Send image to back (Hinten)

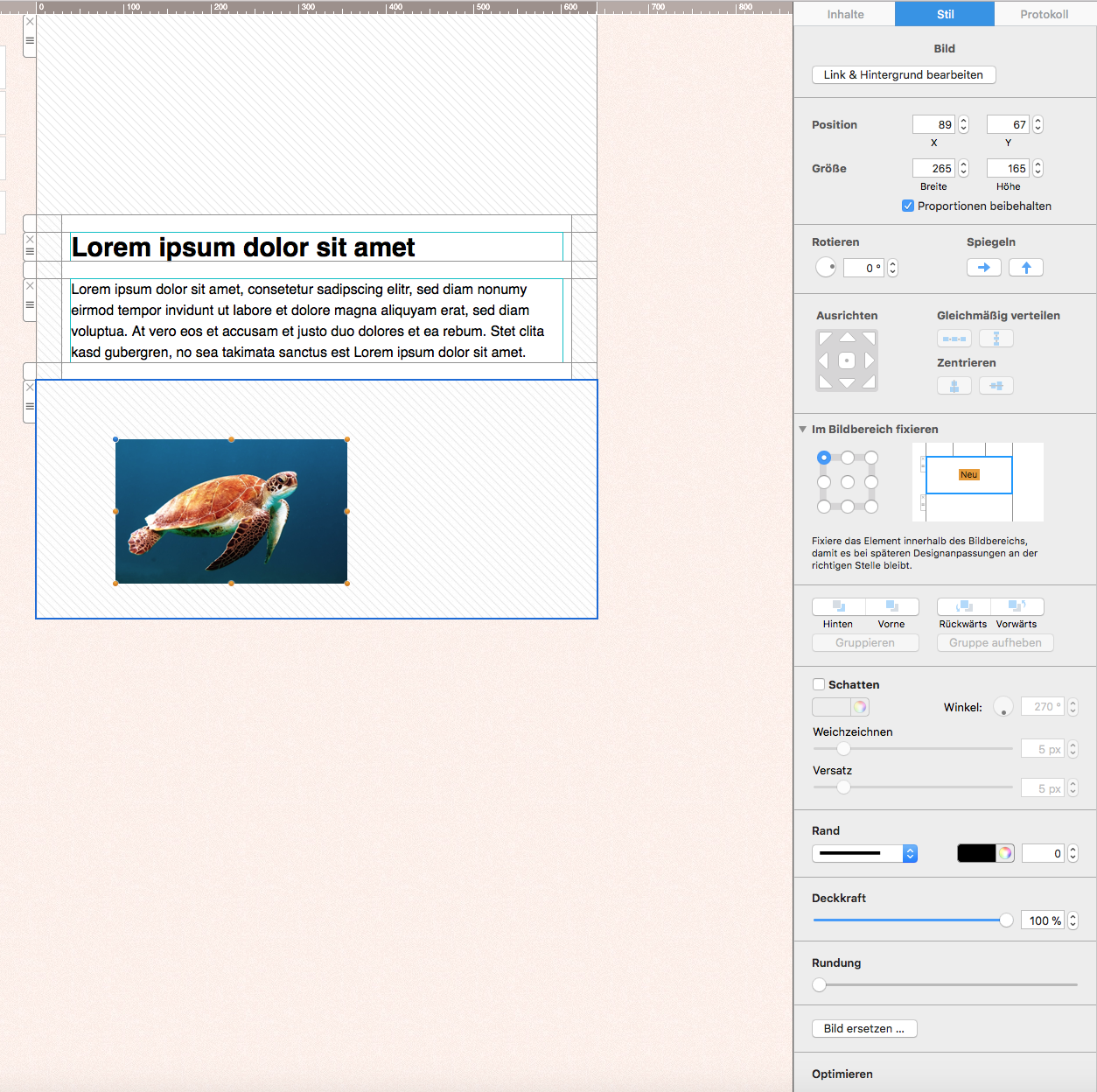[839, 606]
